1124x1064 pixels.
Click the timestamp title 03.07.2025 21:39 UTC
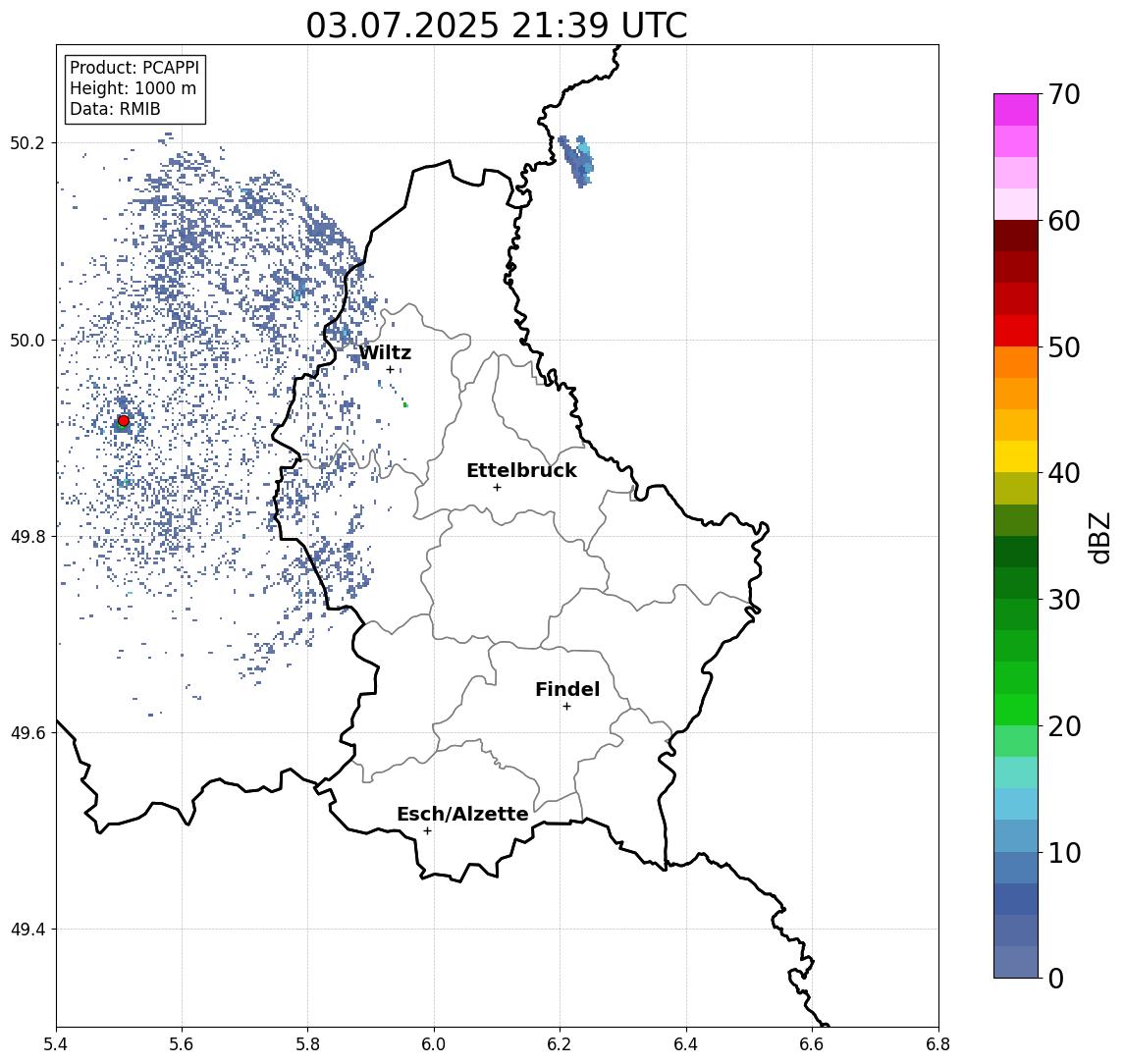[x=497, y=26]
